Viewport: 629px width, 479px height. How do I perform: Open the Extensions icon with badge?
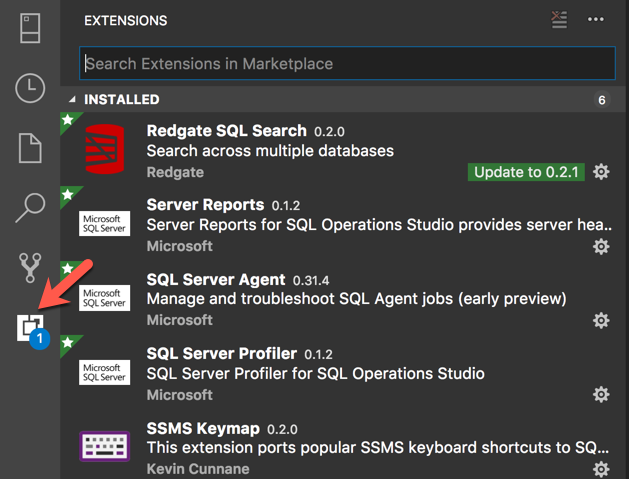tap(32, 331)
